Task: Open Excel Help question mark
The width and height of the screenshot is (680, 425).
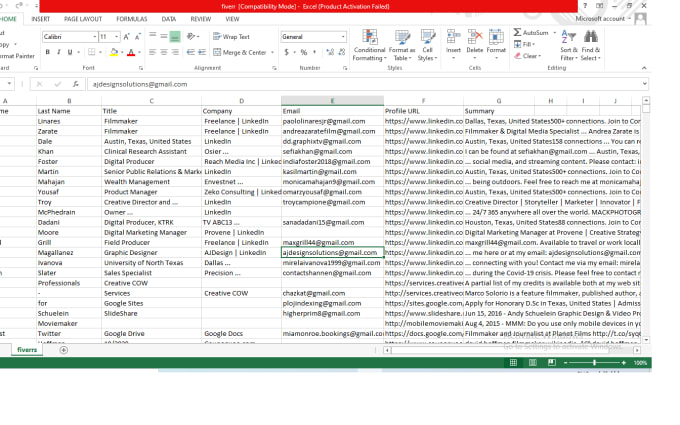Action: pyautogui.click(x=585, y=6)
